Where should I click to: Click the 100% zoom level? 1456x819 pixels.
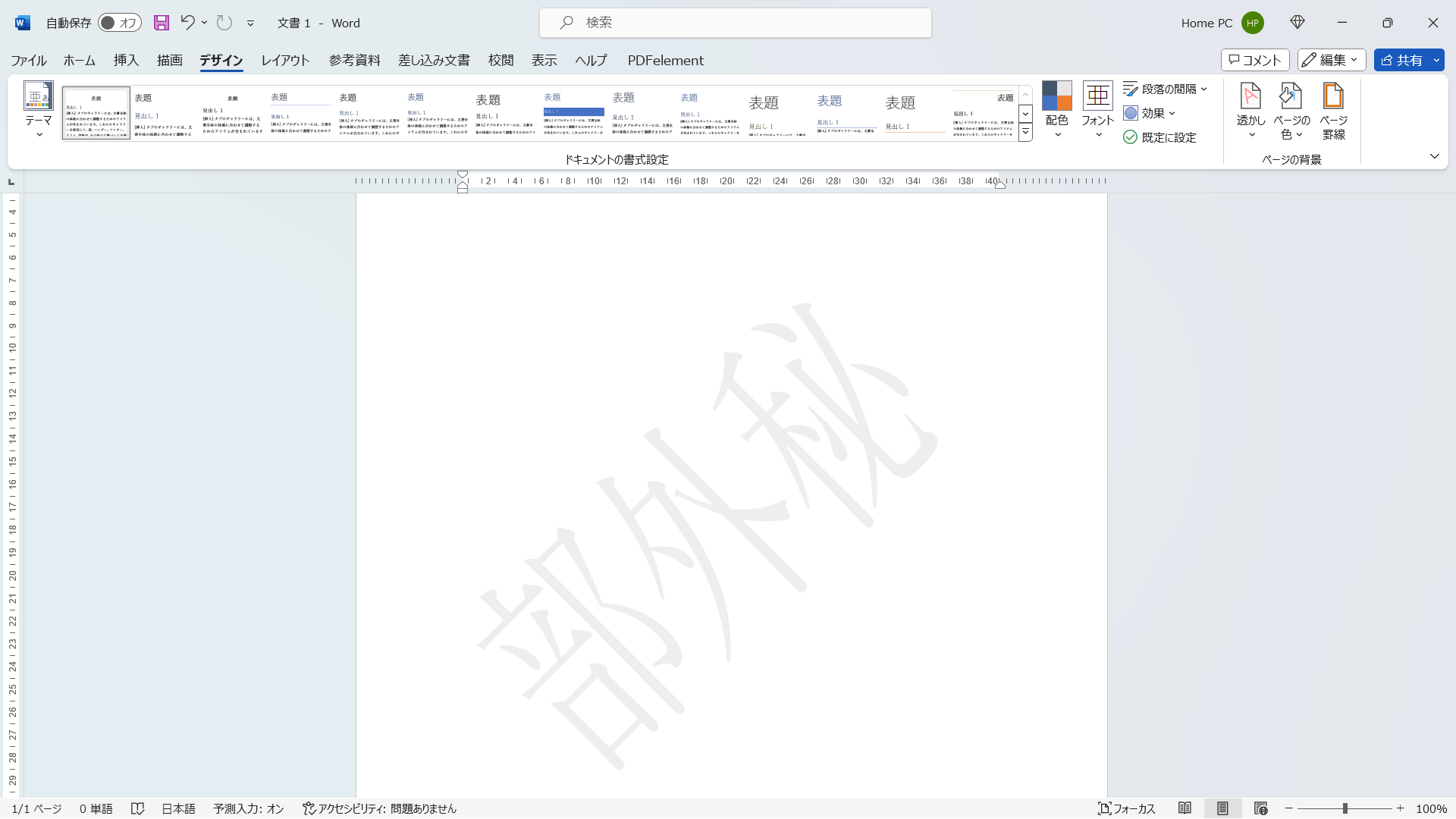click(x=1431, y=809)
